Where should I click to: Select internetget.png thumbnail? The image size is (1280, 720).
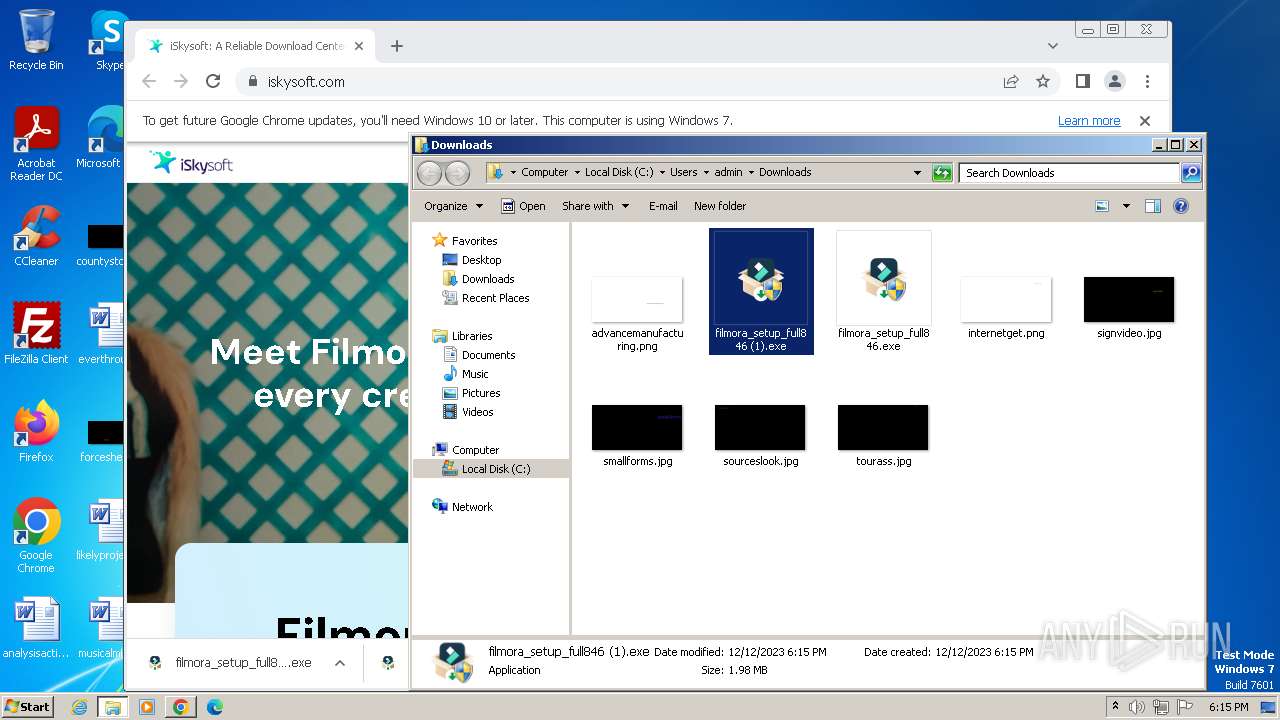coord(1006,298)
